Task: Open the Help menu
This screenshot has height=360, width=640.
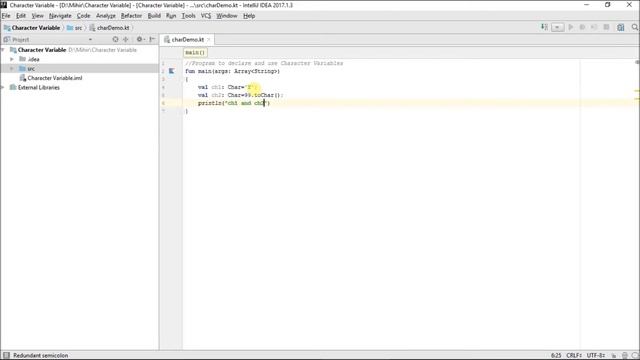Action: (249, 16)
